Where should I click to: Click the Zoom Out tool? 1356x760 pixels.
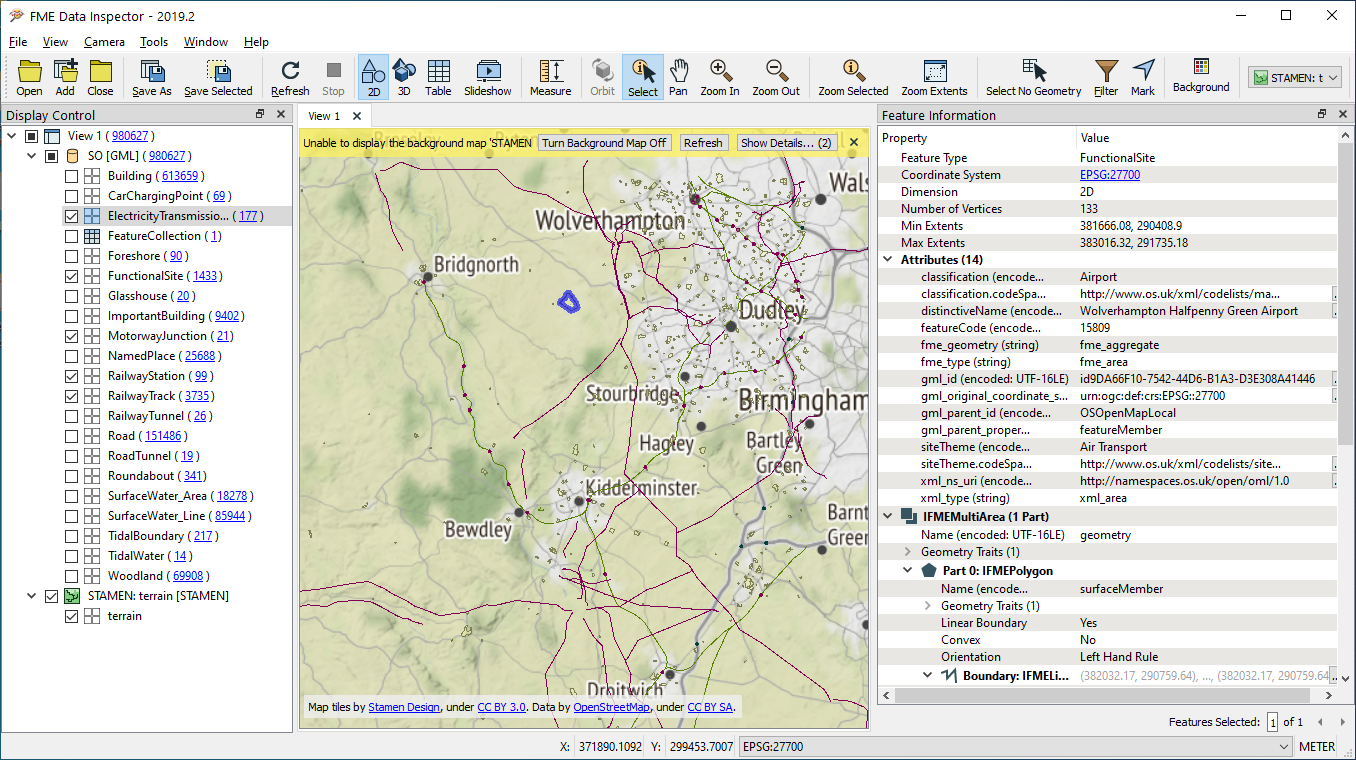click(776, 78)
